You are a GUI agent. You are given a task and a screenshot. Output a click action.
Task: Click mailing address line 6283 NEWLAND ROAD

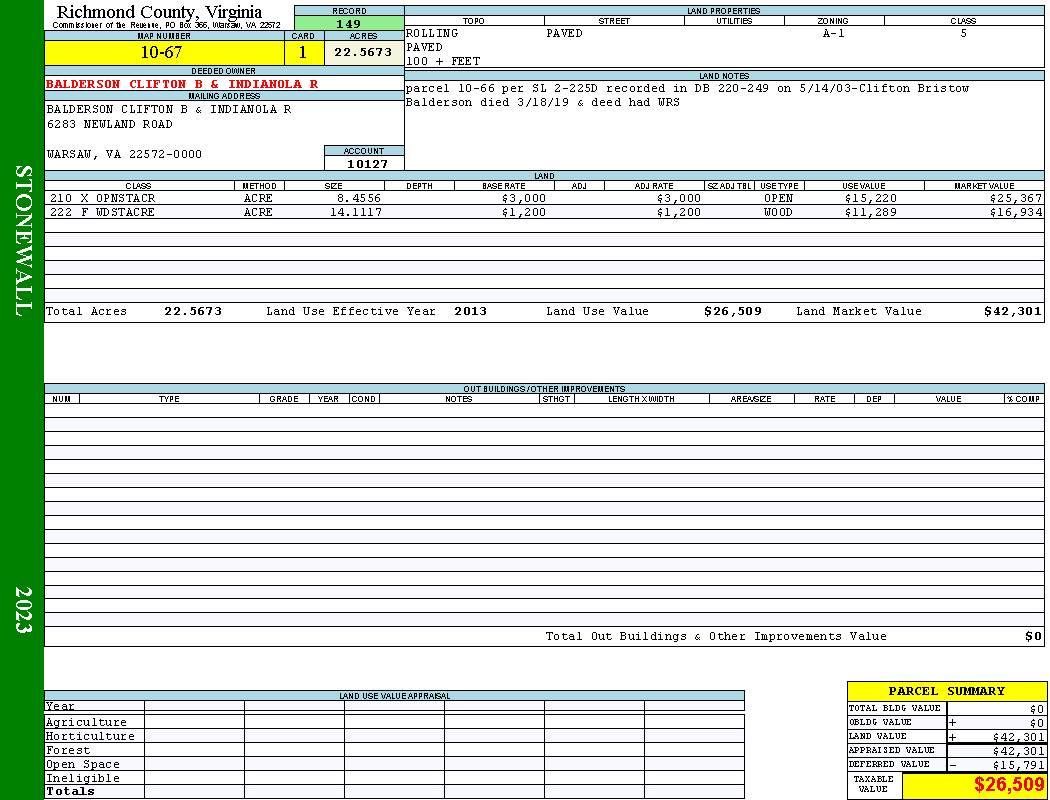(110, 125)
